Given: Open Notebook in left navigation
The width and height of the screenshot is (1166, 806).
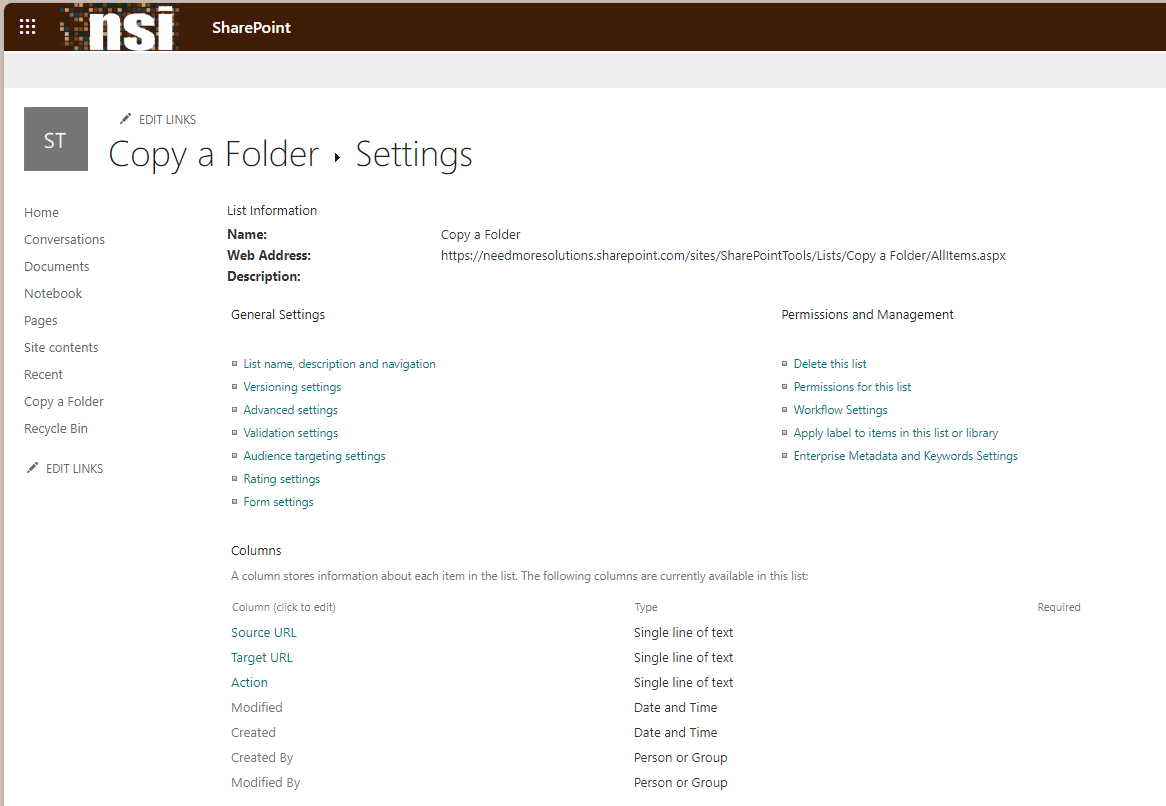Looking at the screenshot, I should [53, 294].
